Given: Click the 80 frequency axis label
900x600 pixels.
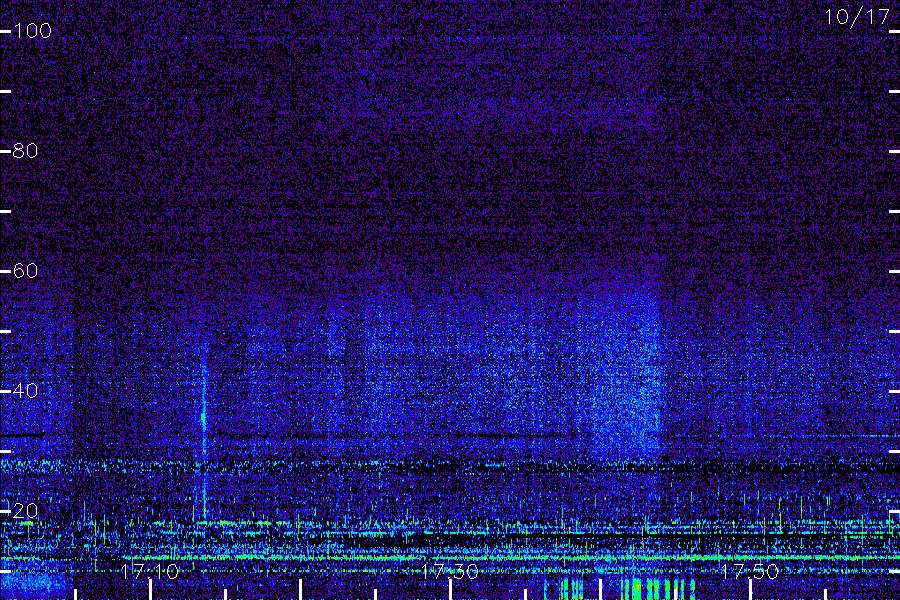Looking at the screenshot, I should [x=26, y=150].
